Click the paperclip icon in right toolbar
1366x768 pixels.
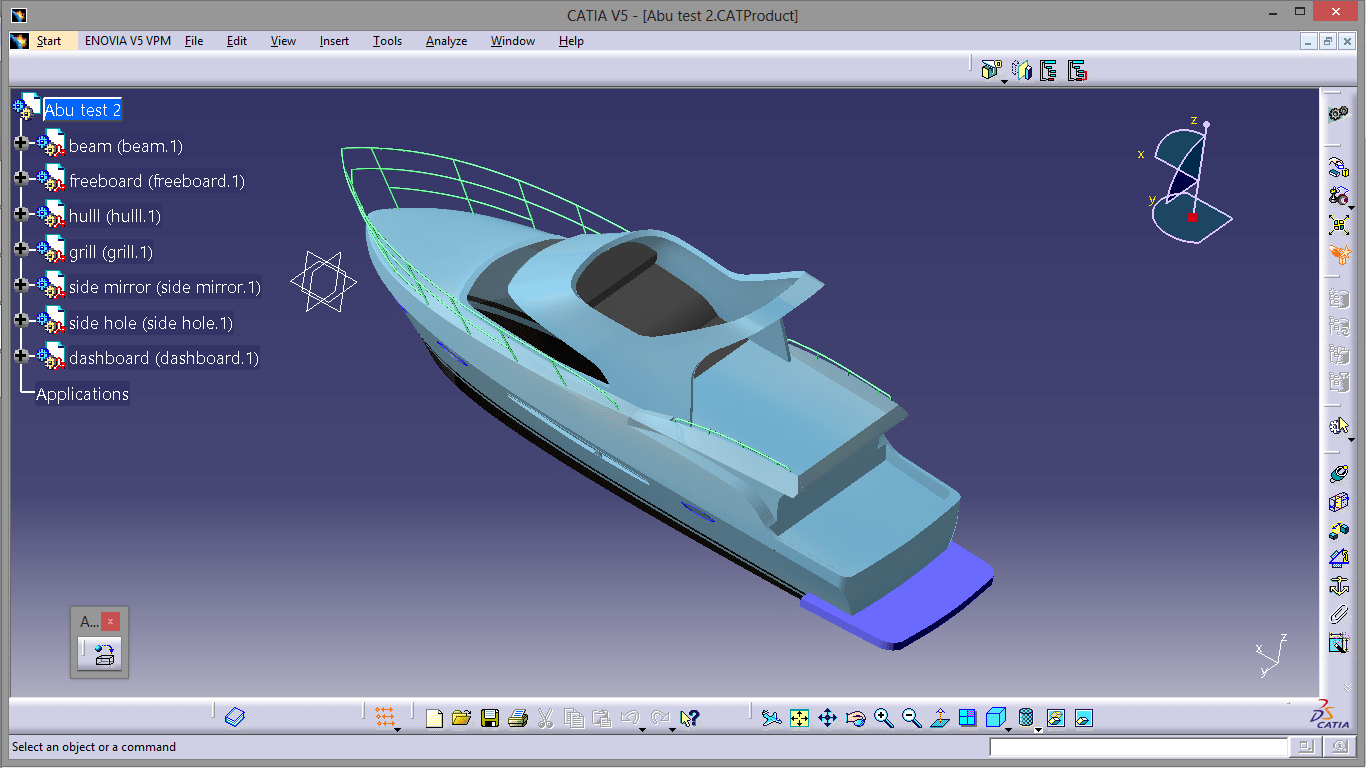coord(1339,614)
